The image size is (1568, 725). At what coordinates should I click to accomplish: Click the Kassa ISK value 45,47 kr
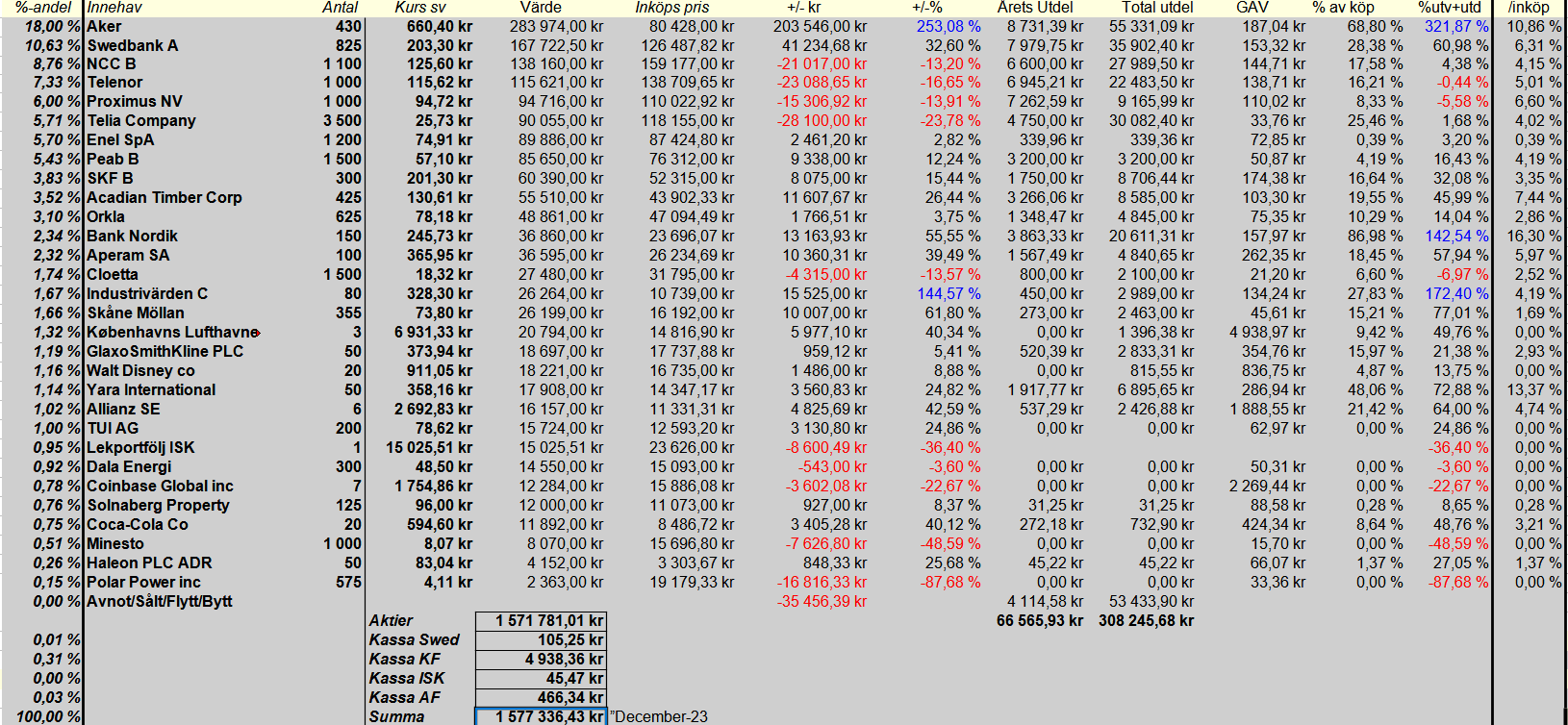pyautogui.click(x=541, y=679)
